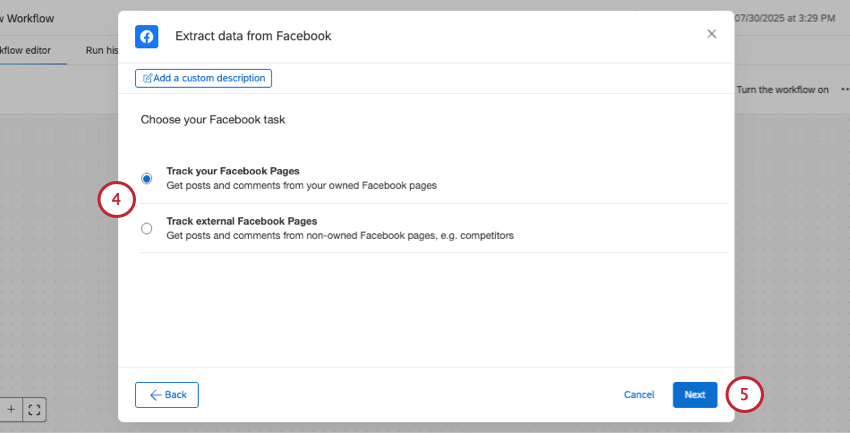Click the owned Facebook pages description text
850x433 pixels.
click(301, 185)
